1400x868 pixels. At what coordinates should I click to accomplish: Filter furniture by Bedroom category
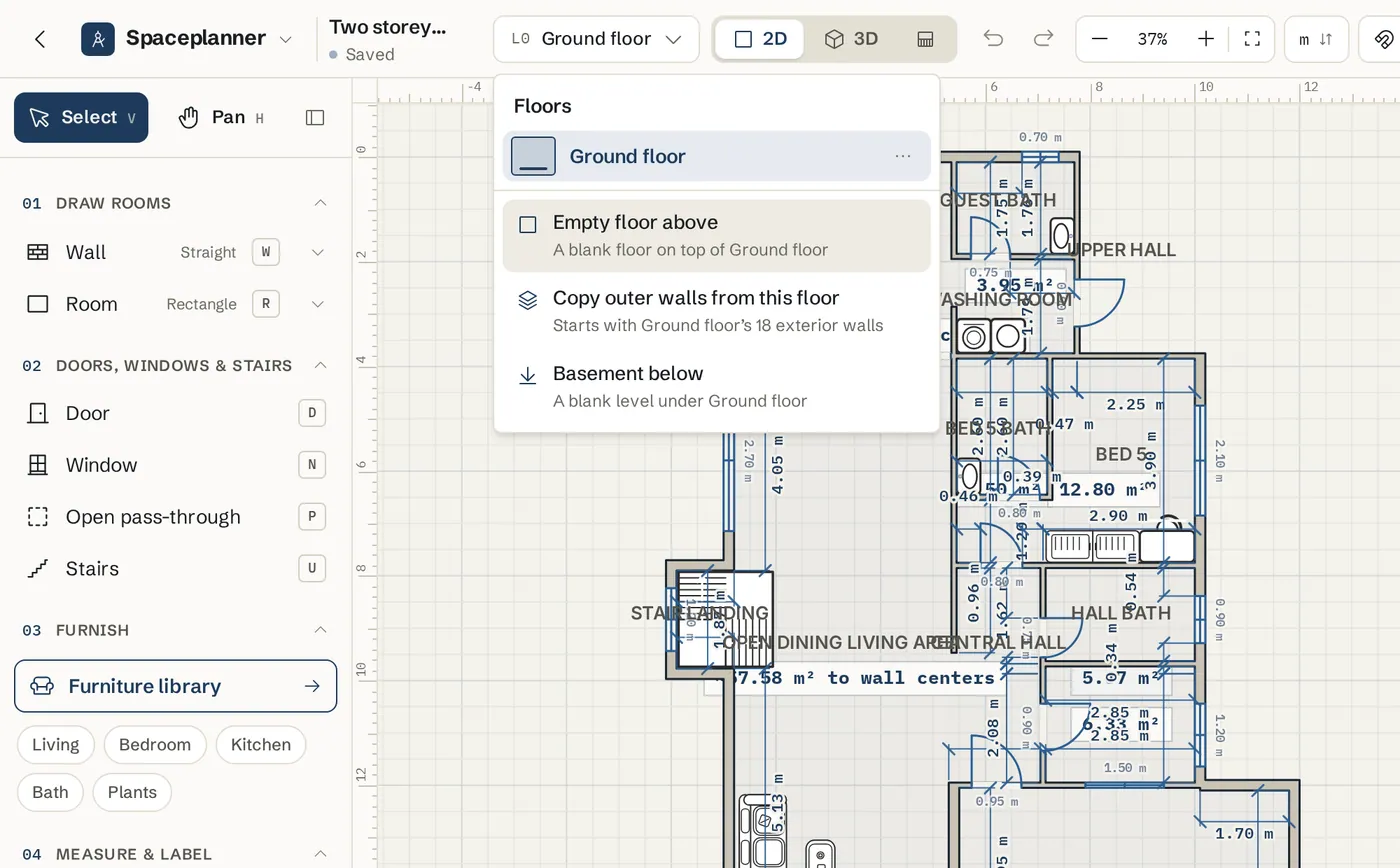[155, 745]
